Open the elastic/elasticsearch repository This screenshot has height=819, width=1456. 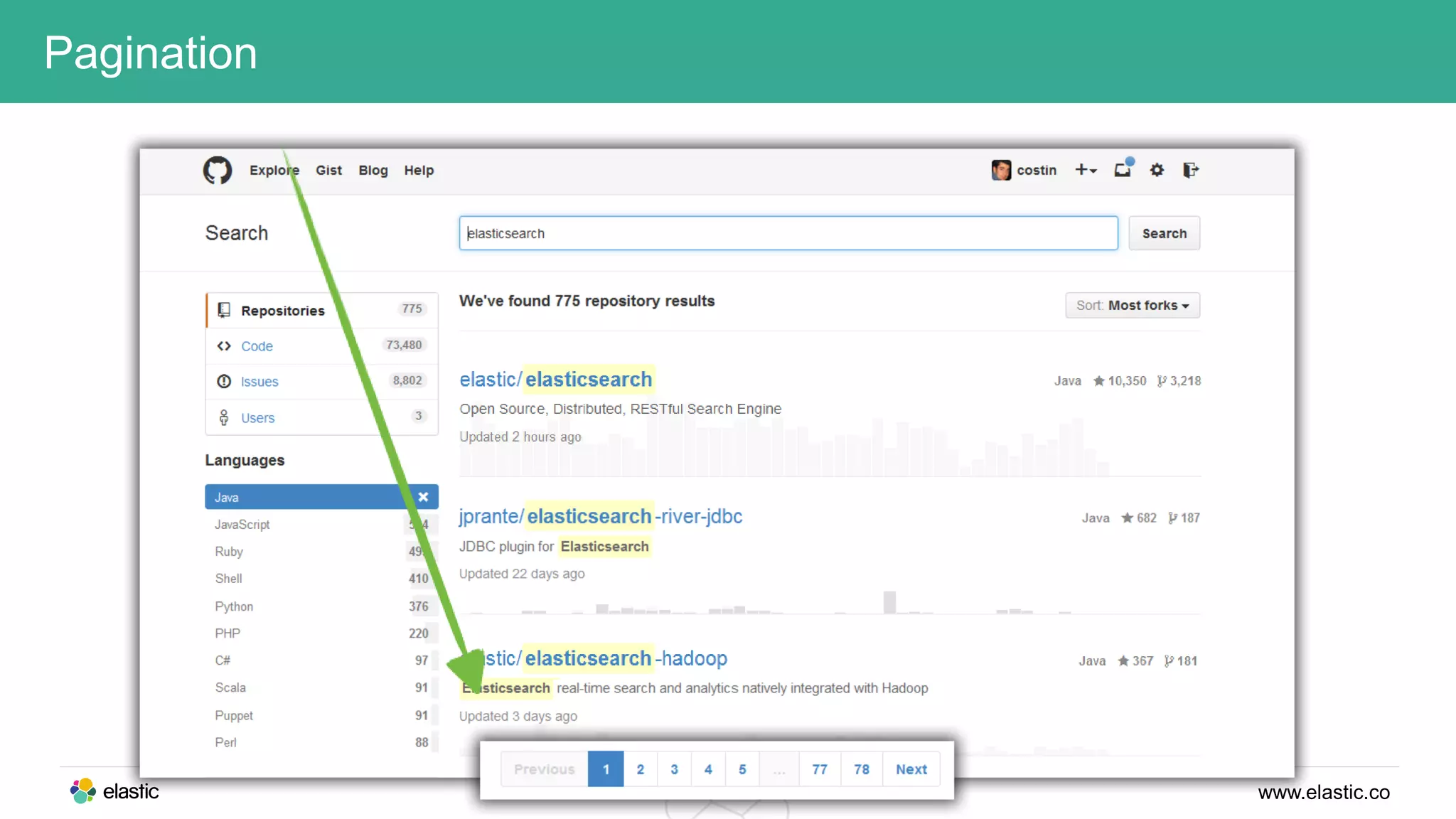pos(556,380)
